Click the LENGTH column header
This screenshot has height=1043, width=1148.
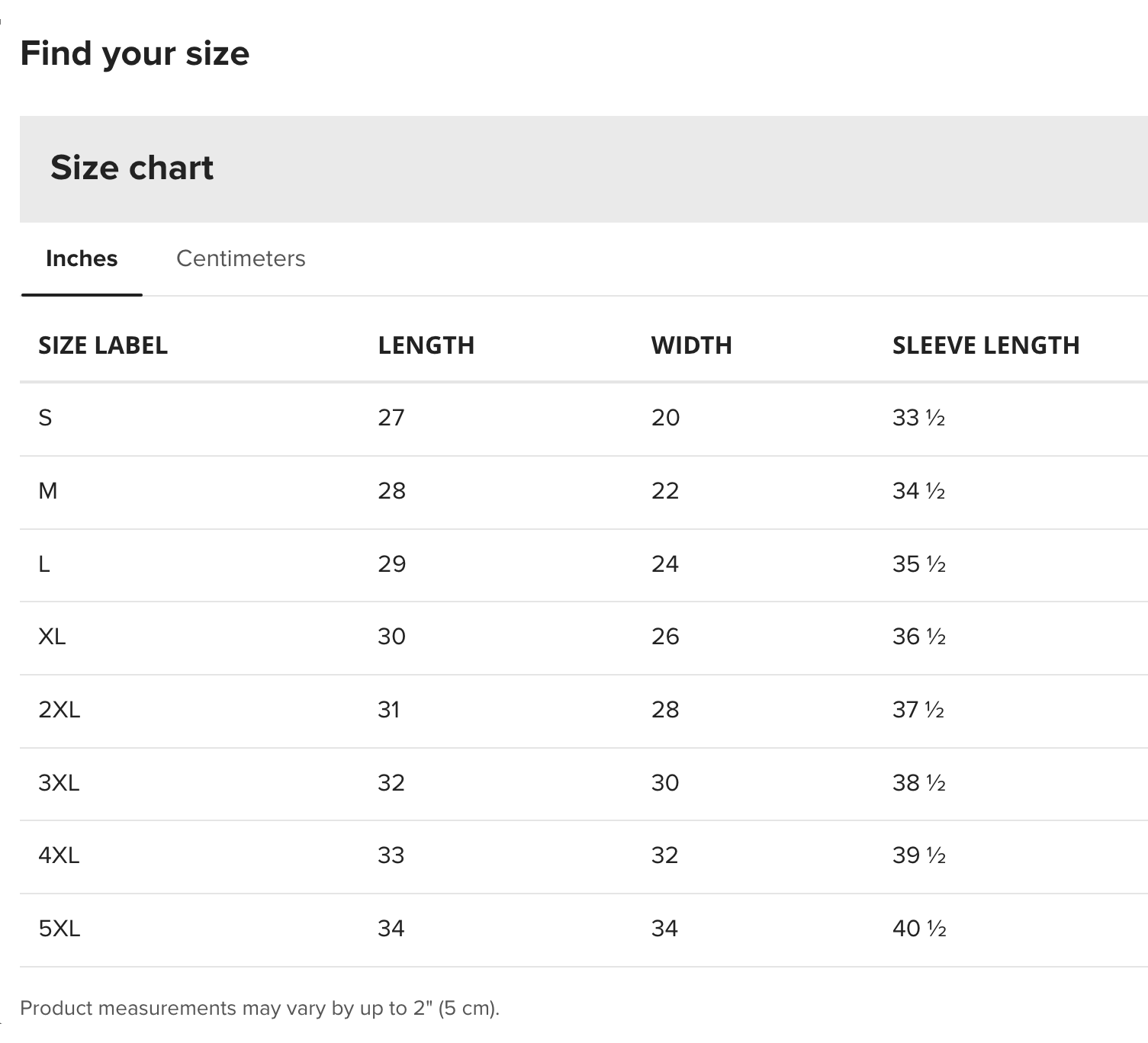426,345
